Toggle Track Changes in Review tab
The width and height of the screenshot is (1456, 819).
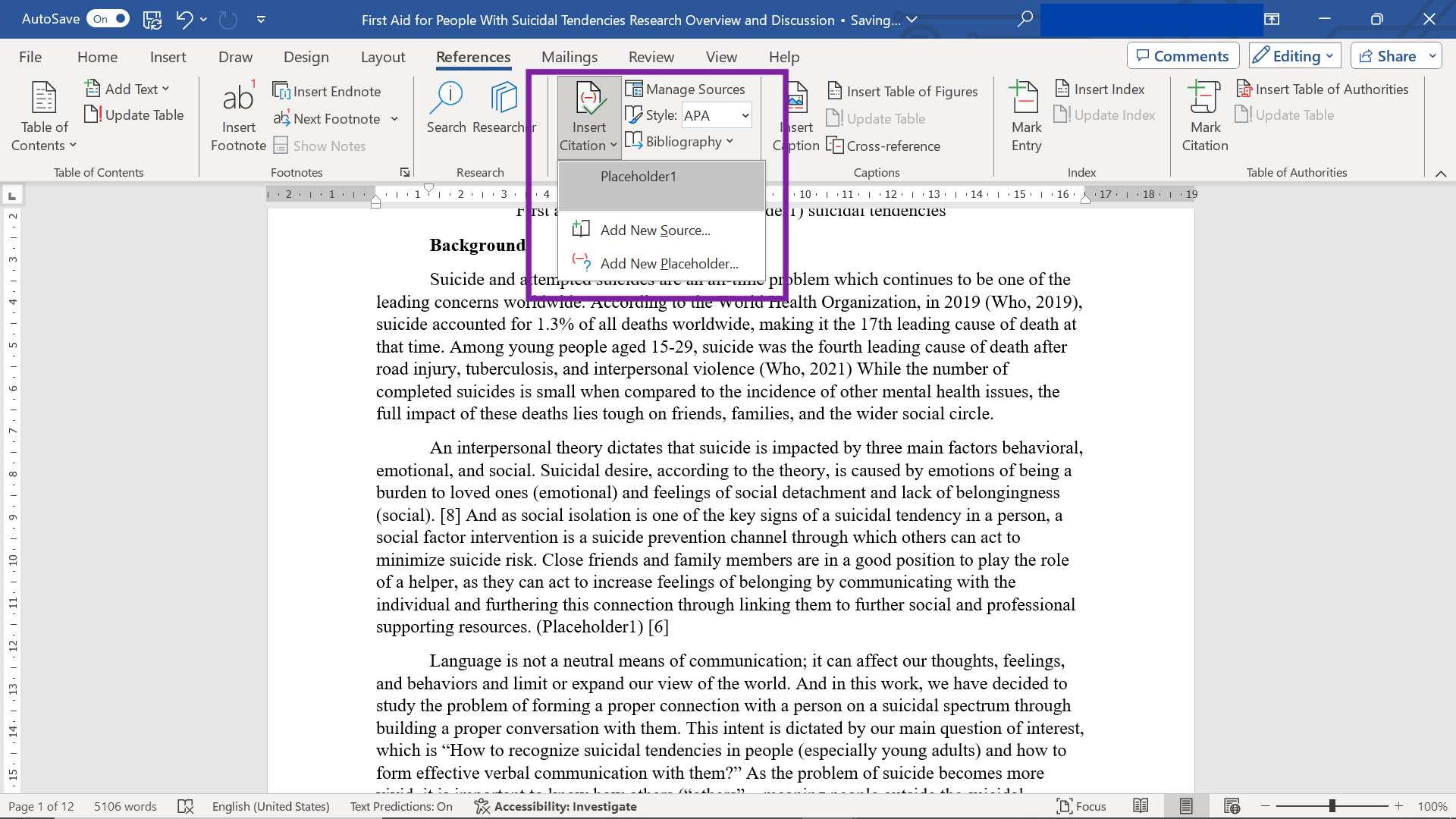651,57
